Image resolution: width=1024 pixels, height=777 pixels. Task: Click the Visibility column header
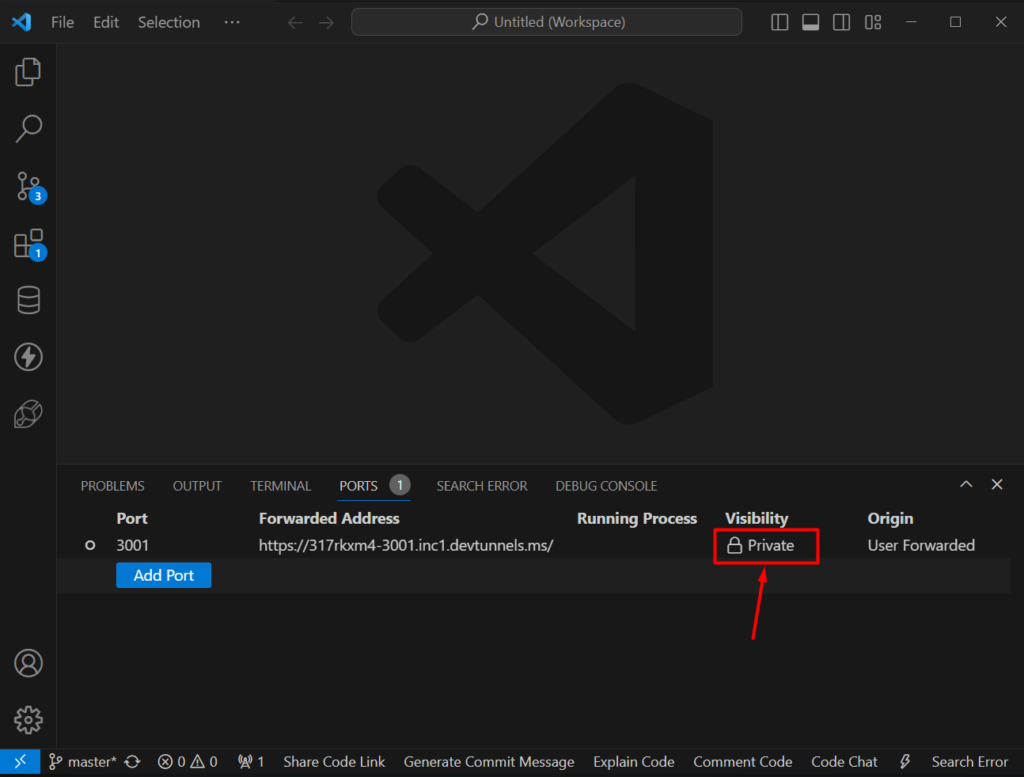click(x=756, y=518)
